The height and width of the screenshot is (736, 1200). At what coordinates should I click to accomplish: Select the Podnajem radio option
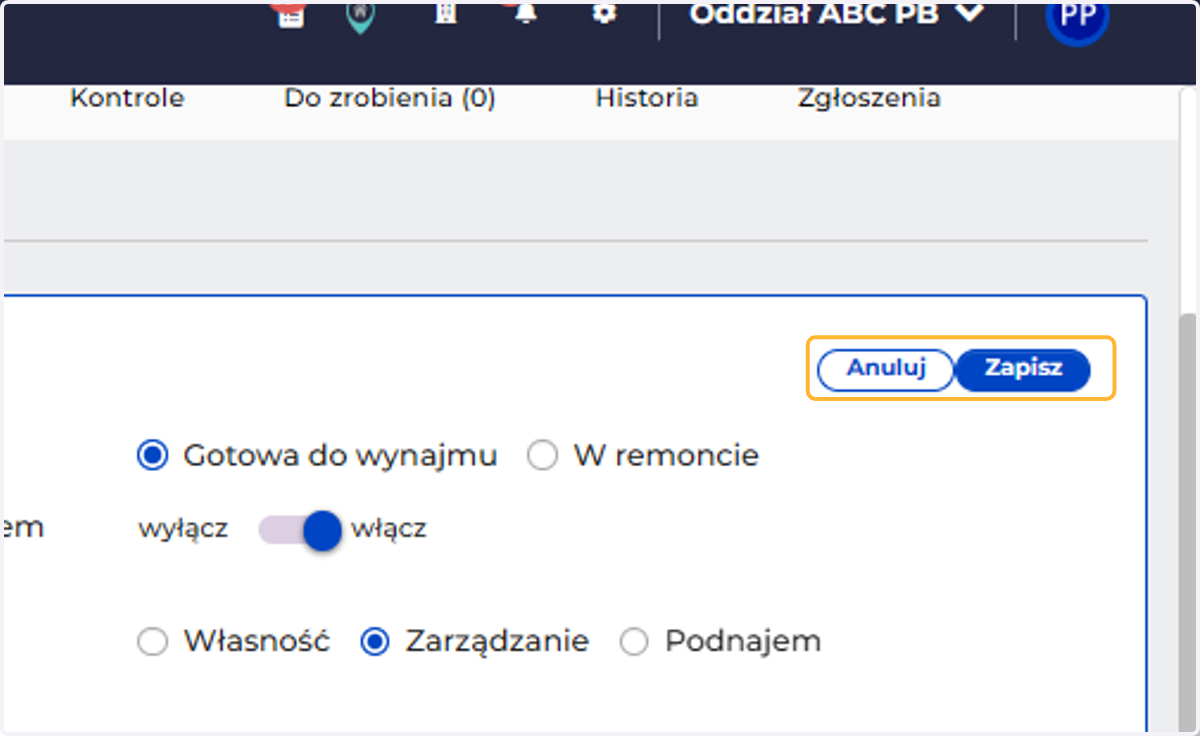pos(634,641)
